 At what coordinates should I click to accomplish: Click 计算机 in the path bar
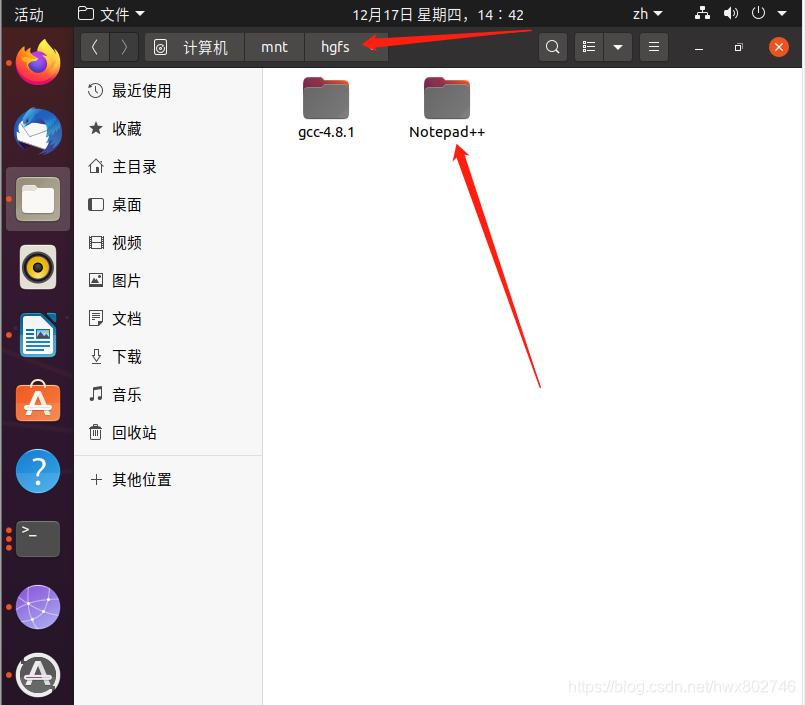194,47
